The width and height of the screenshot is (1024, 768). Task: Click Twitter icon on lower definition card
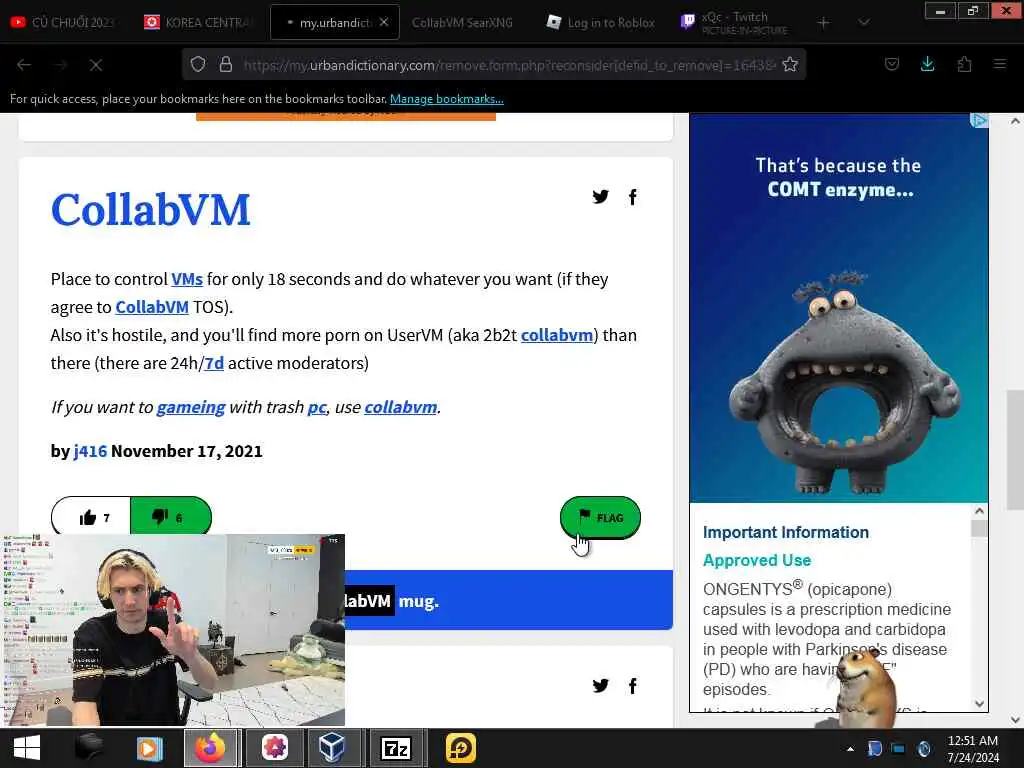(600, 685)
